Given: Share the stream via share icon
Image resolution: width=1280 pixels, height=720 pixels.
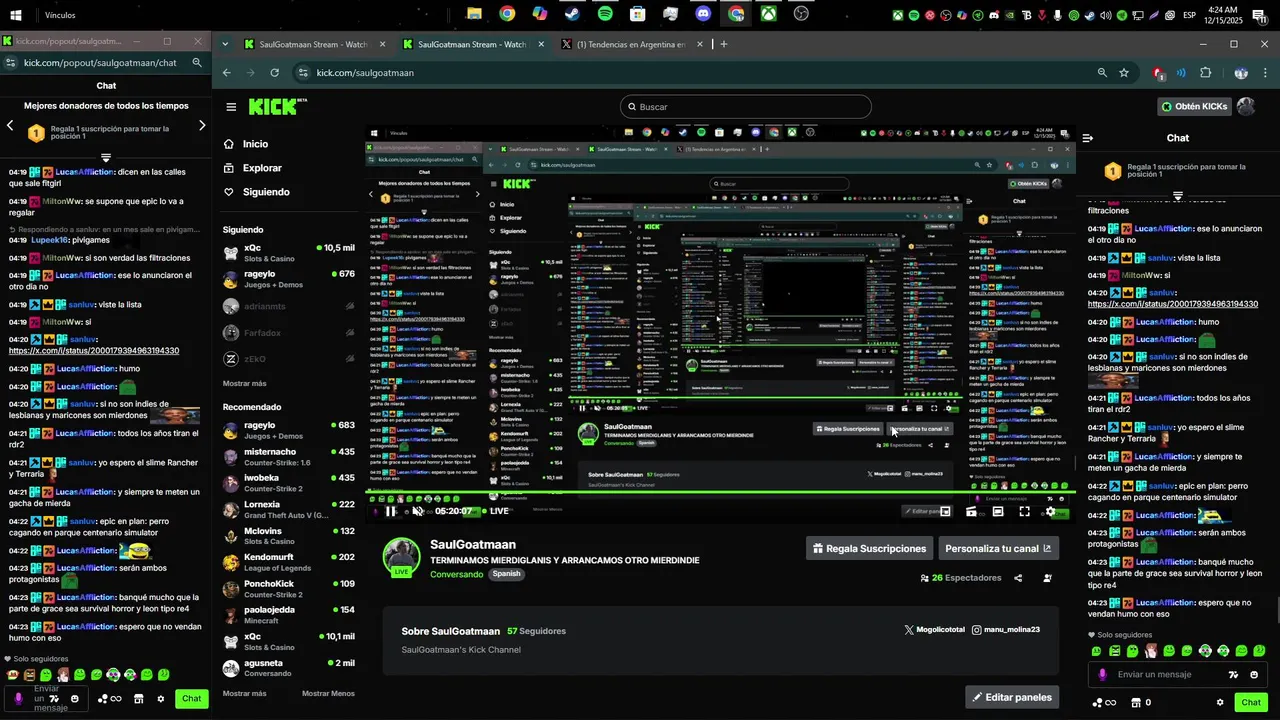Looking at the screenshot, I should 1018,578.
